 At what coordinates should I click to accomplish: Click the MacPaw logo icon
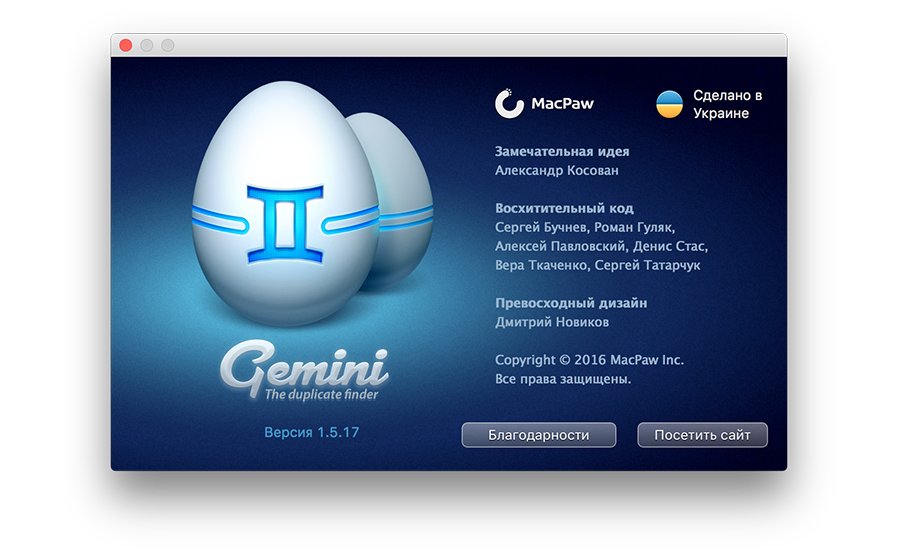509,103
